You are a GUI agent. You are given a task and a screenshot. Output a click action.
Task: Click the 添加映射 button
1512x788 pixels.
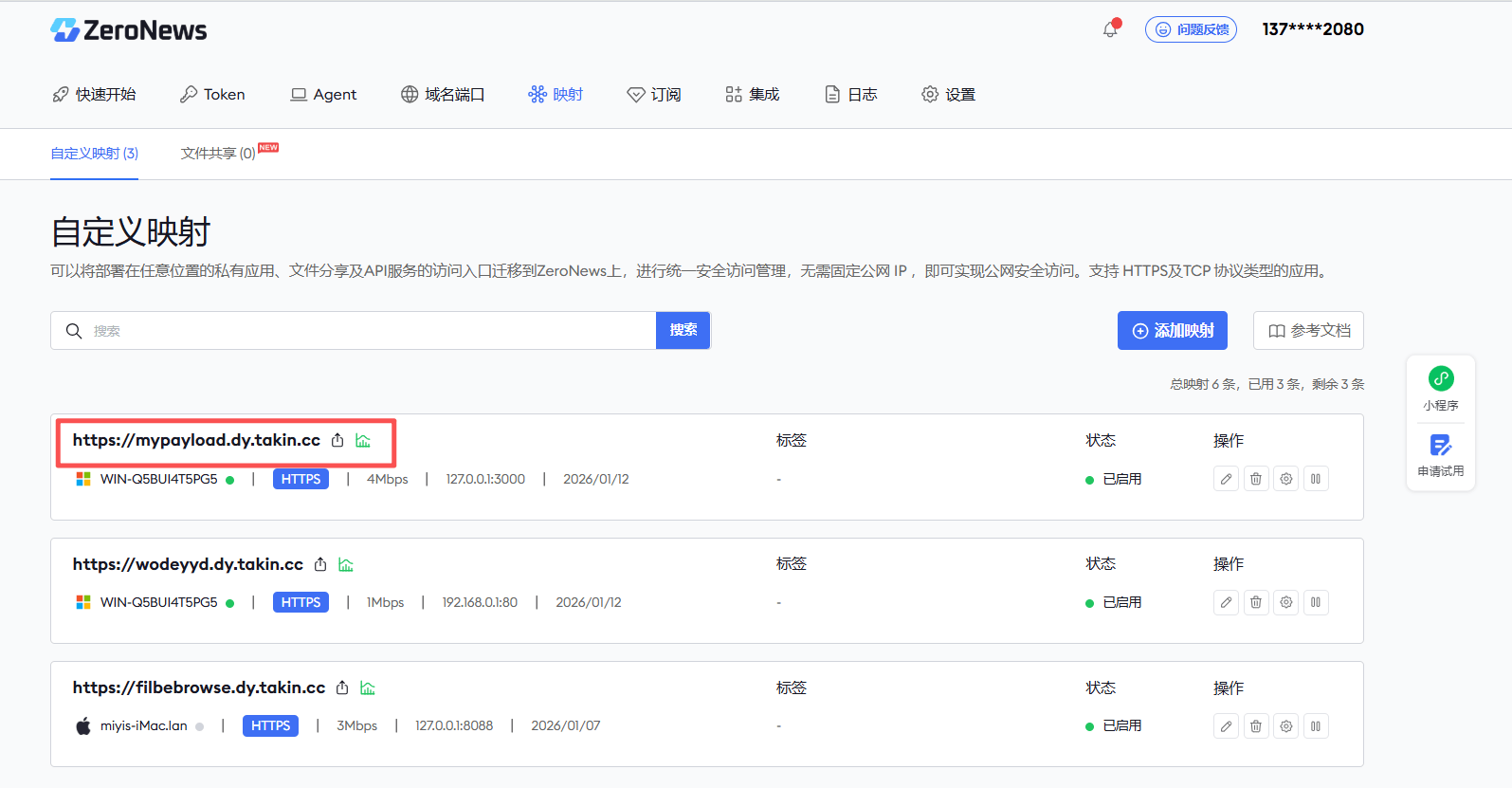1173,330
